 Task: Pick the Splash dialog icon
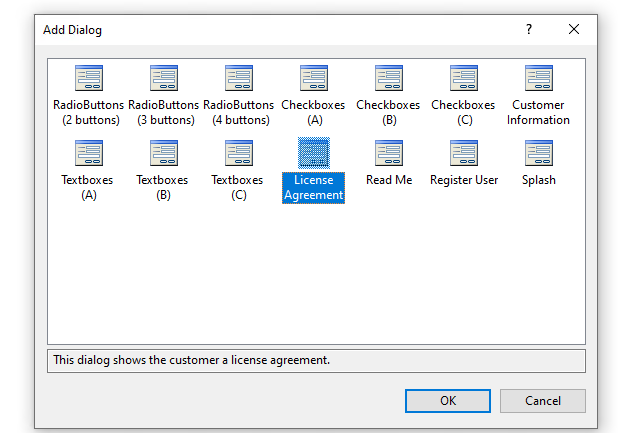[x=538, y=153]
